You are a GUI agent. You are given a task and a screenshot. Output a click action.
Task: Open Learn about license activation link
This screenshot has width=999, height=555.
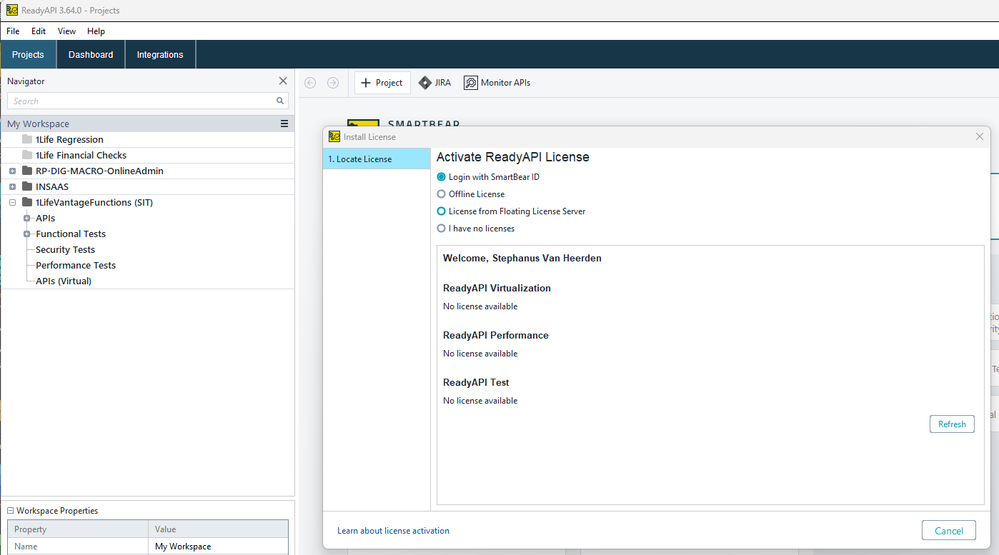pyautogui.click(x=393, y=531)
